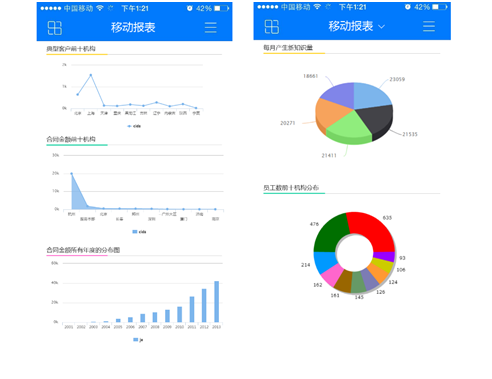
Task: Open the hamburger menu on left phone
Action: [x=211, y=27]
